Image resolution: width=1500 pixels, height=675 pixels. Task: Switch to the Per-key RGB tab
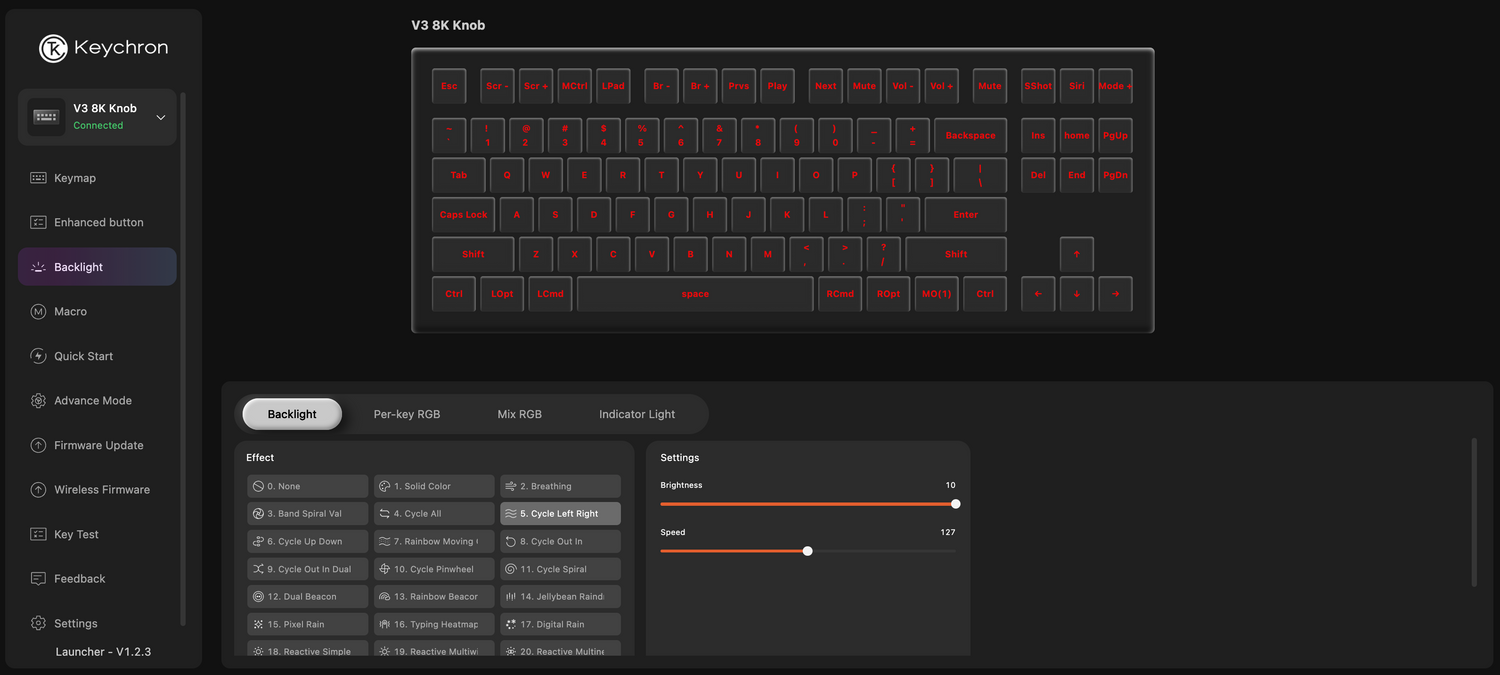406,414
